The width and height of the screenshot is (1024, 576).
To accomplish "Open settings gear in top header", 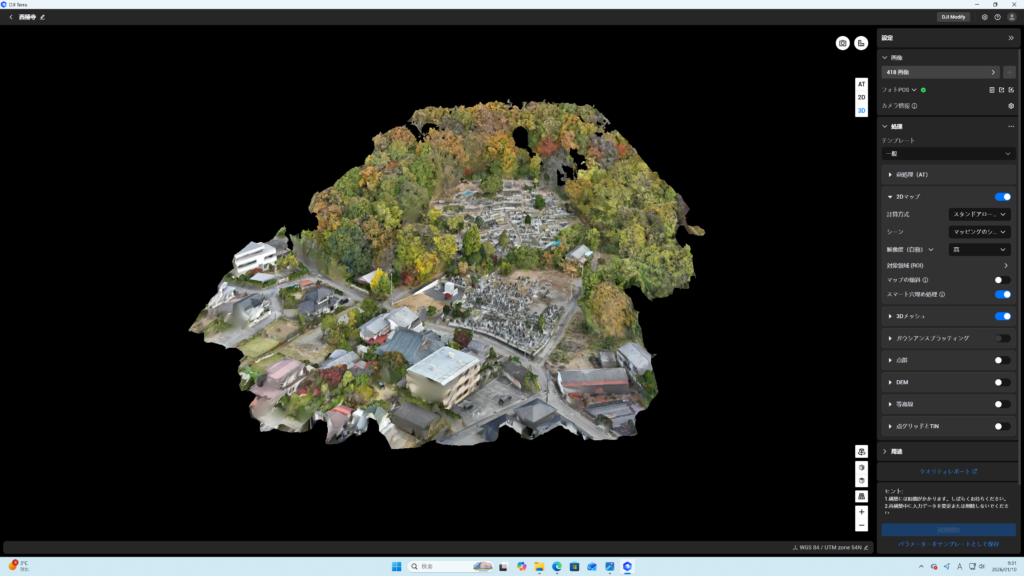I will coord(985,17).
